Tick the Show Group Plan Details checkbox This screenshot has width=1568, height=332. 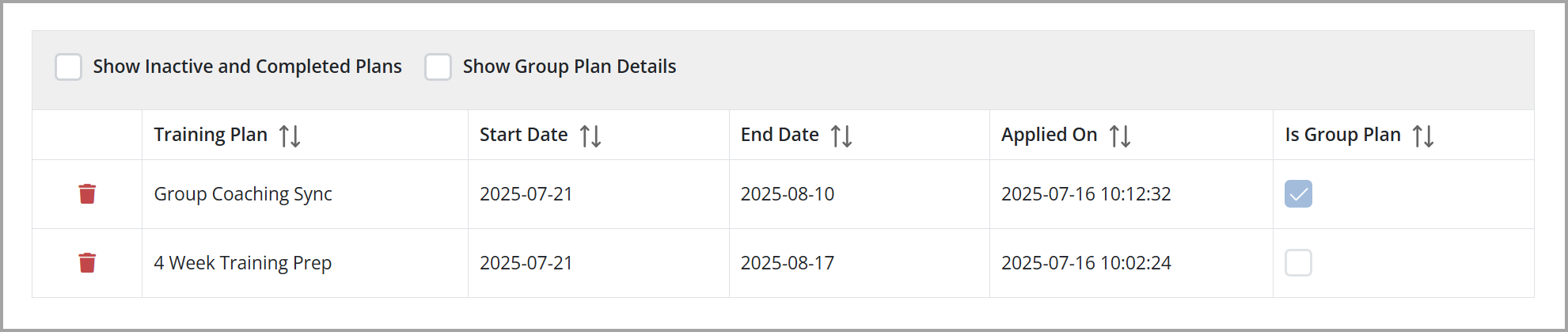(438, 67)
